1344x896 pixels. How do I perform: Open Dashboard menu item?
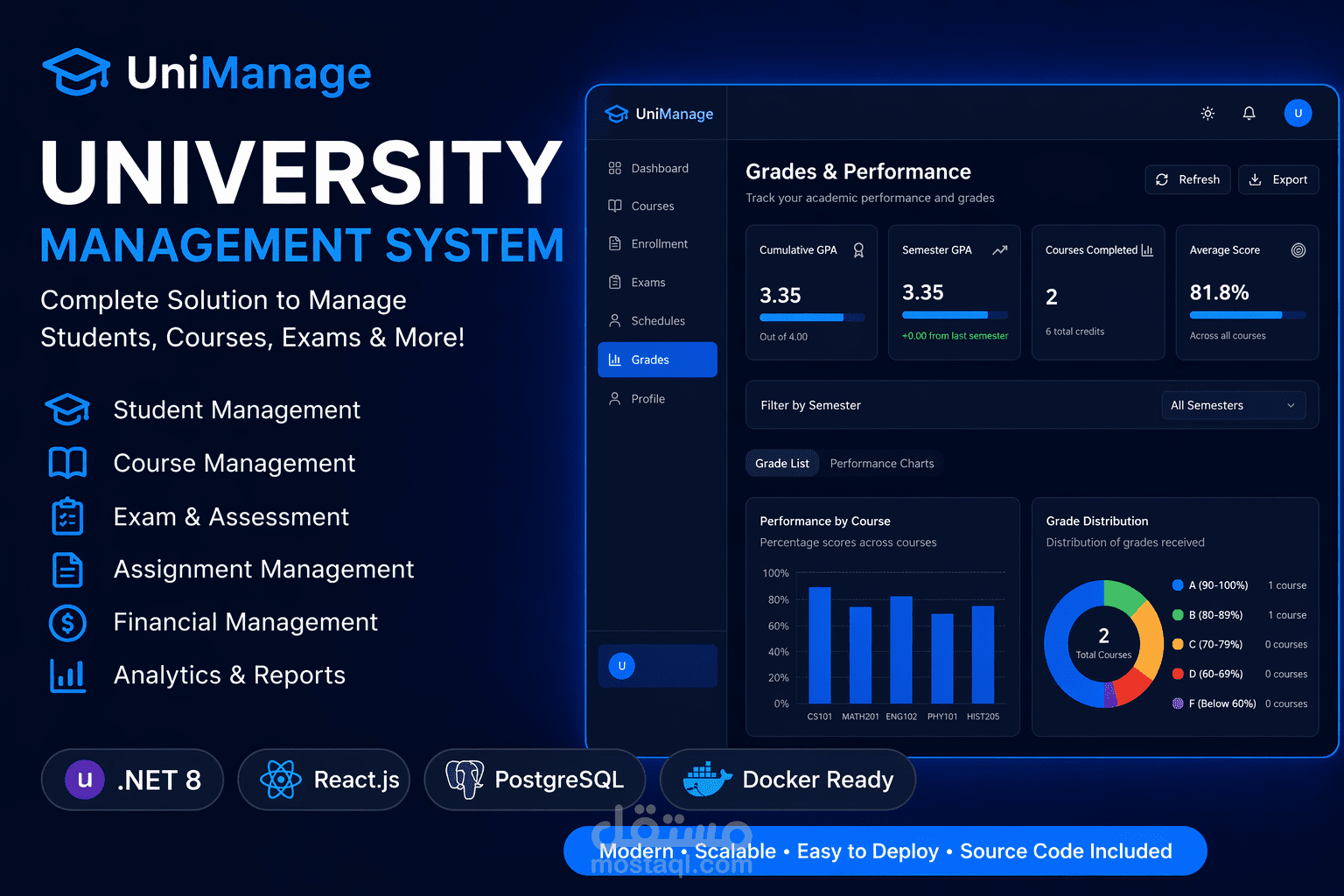click(657, 168)
